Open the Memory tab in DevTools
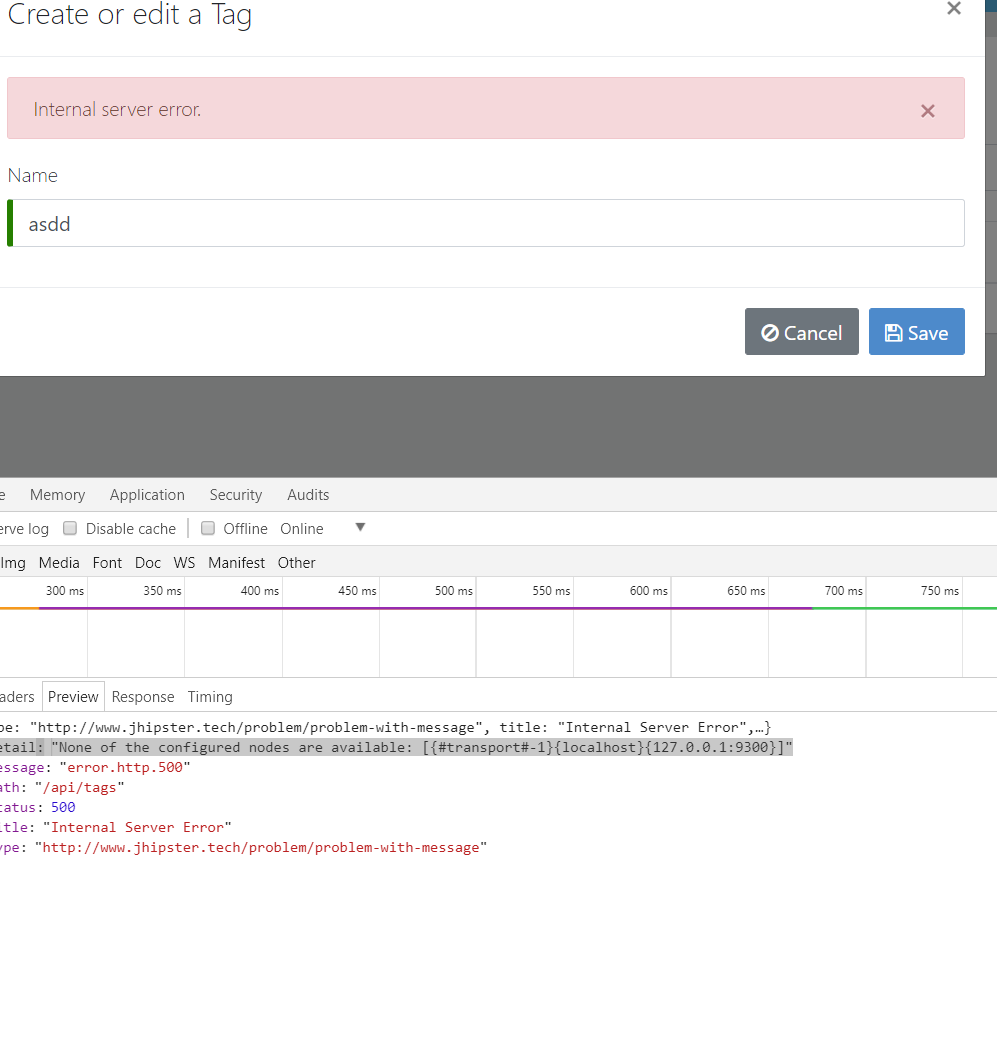 point(58,495)
